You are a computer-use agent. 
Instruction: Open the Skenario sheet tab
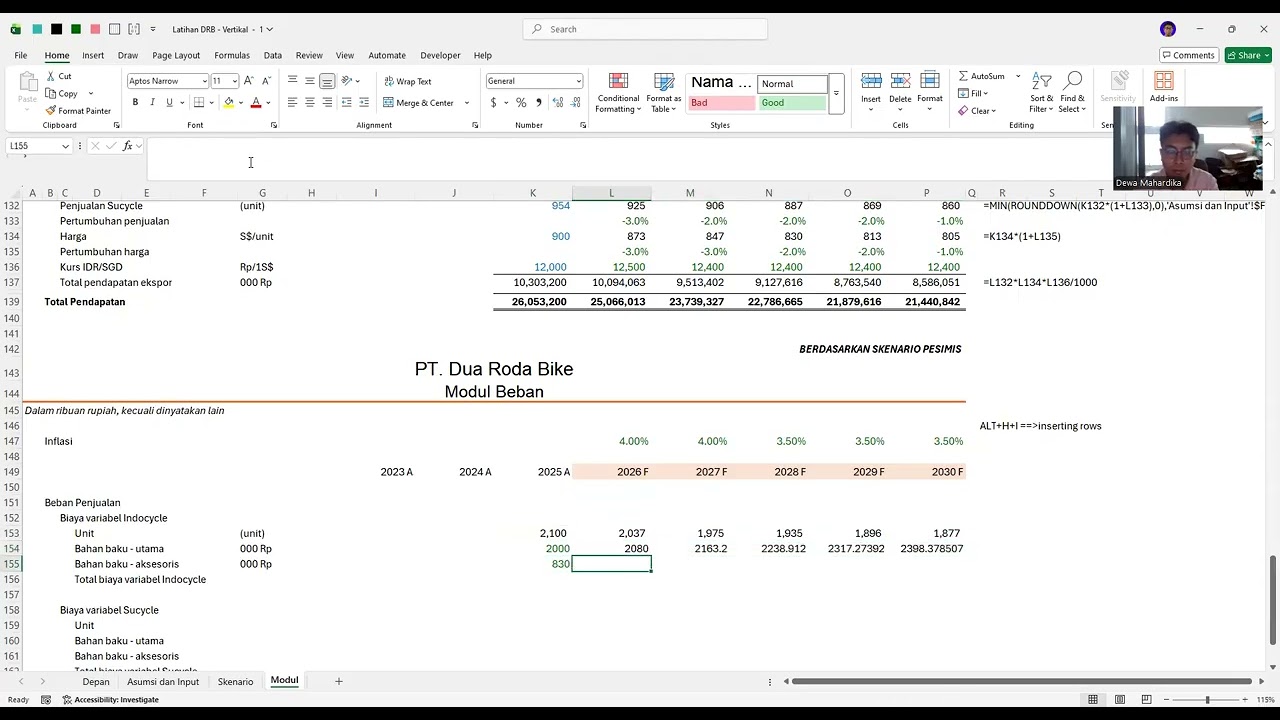pos(235,682)
